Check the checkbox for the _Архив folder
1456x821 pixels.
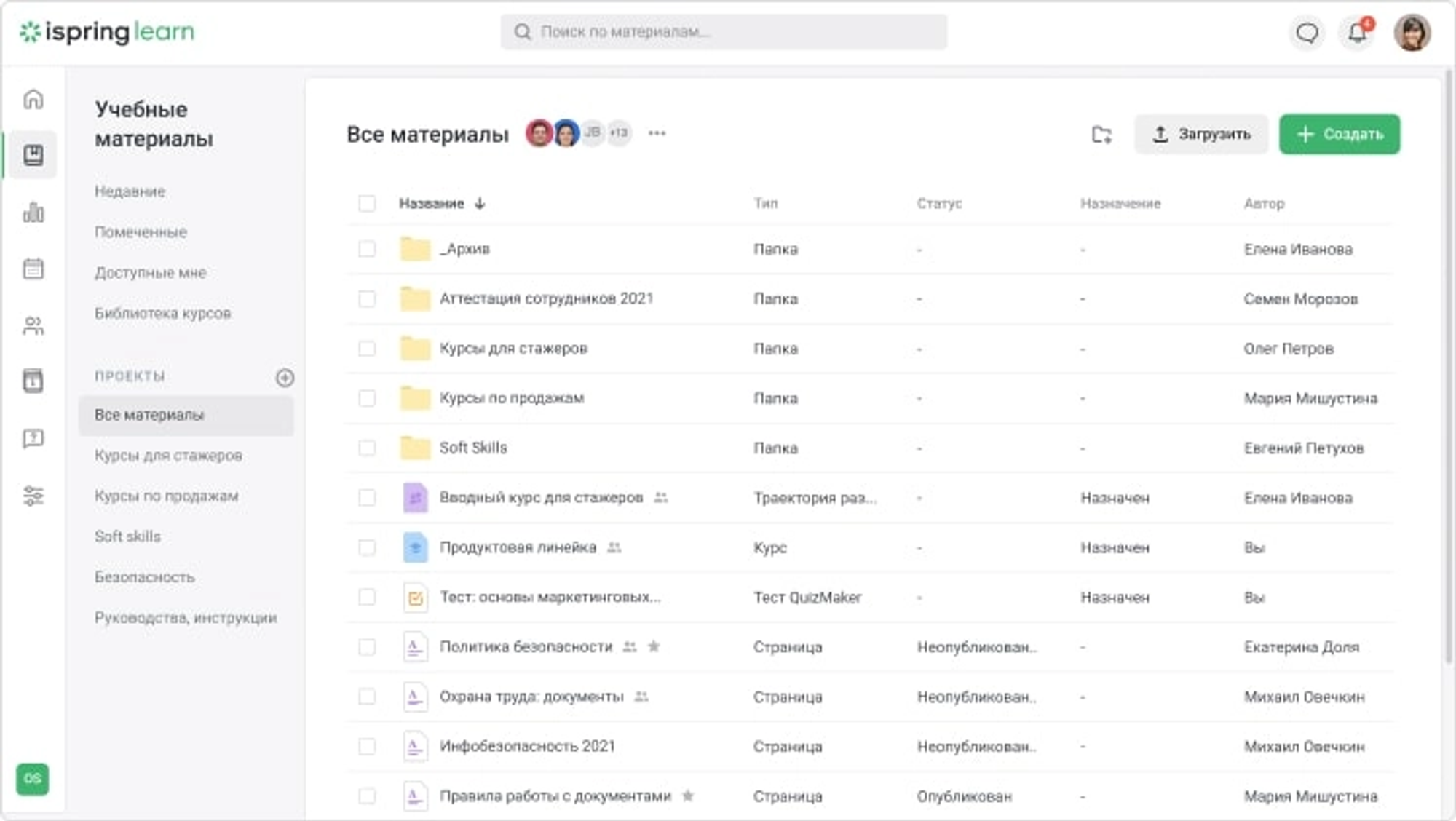click(367, 249)
